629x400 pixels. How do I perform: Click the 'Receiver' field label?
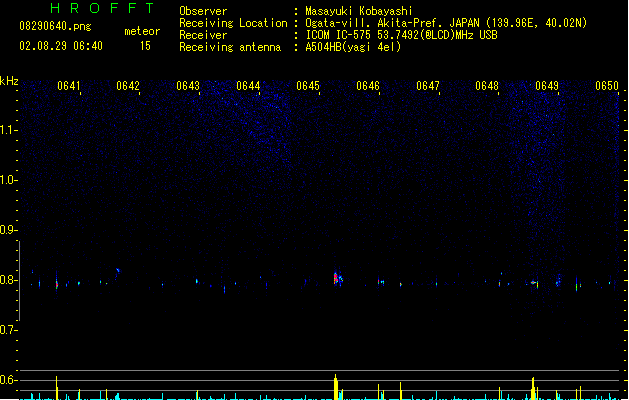pos(203,35)
